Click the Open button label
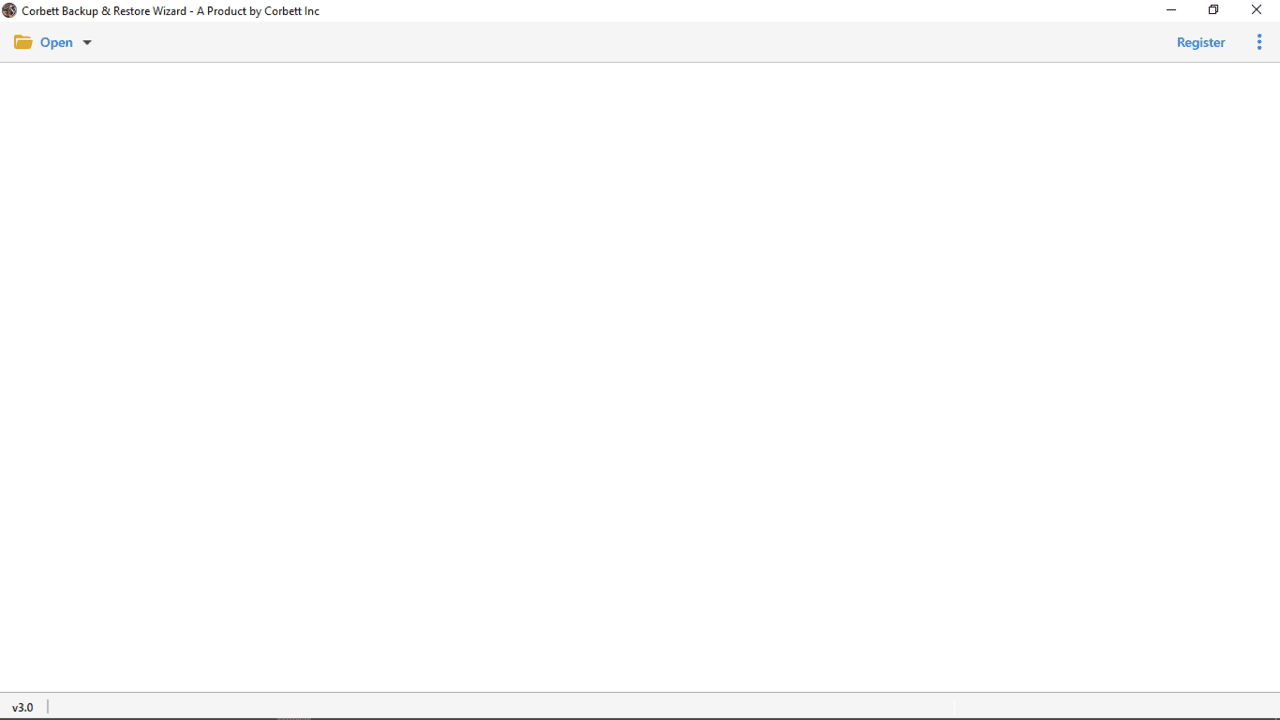Image resolution: width=1280 pixels, height=720 pixels. [x=56, y=42]
